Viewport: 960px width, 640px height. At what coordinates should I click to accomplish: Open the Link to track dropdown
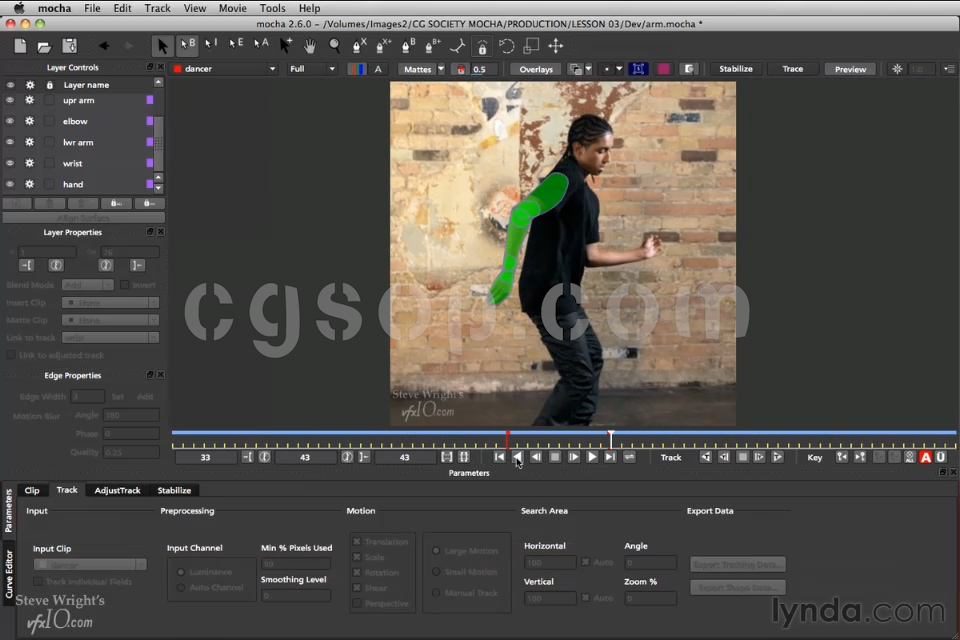110,338
